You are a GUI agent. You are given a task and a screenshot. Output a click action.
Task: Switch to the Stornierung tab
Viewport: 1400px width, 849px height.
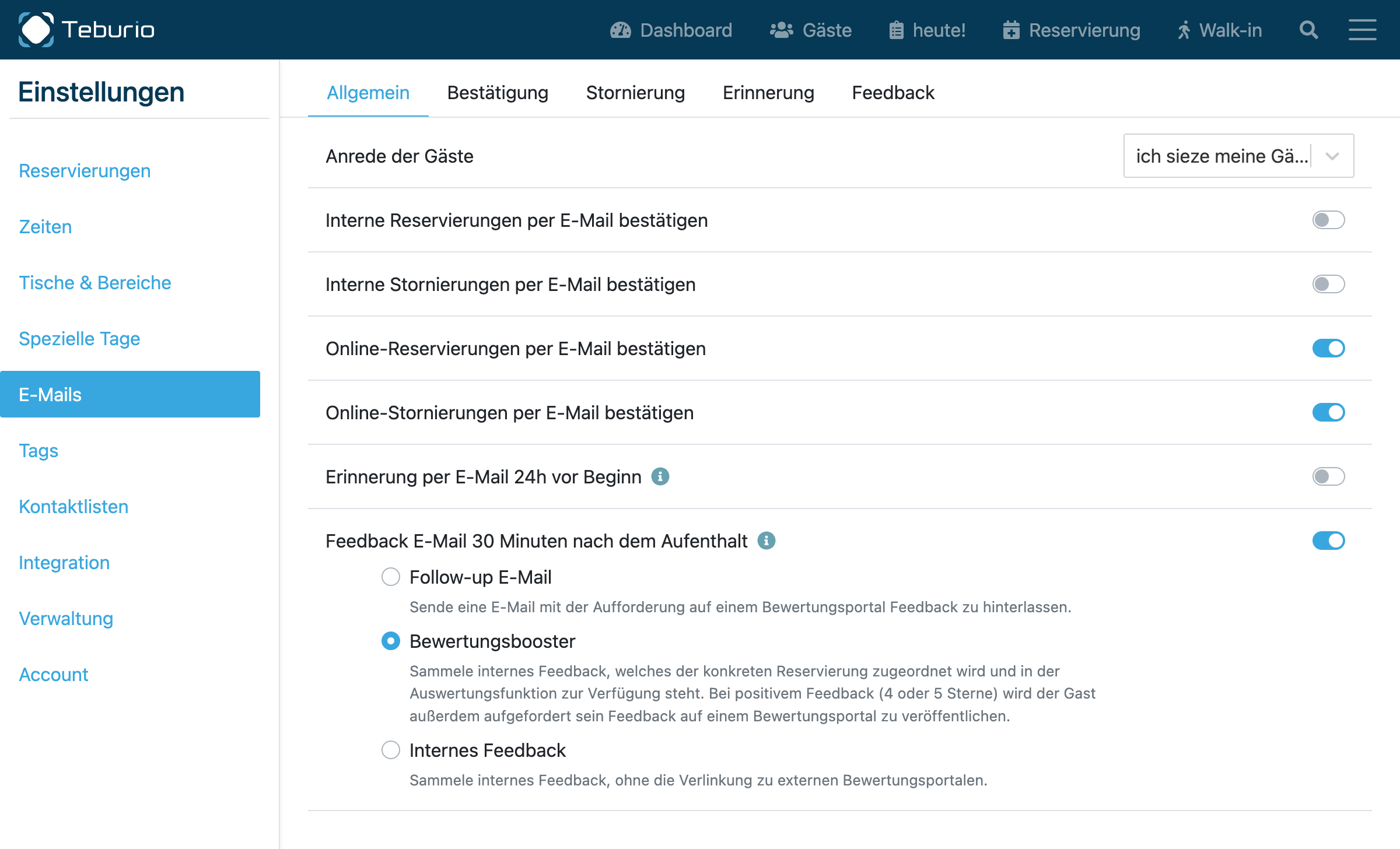[x=635, y=93]
